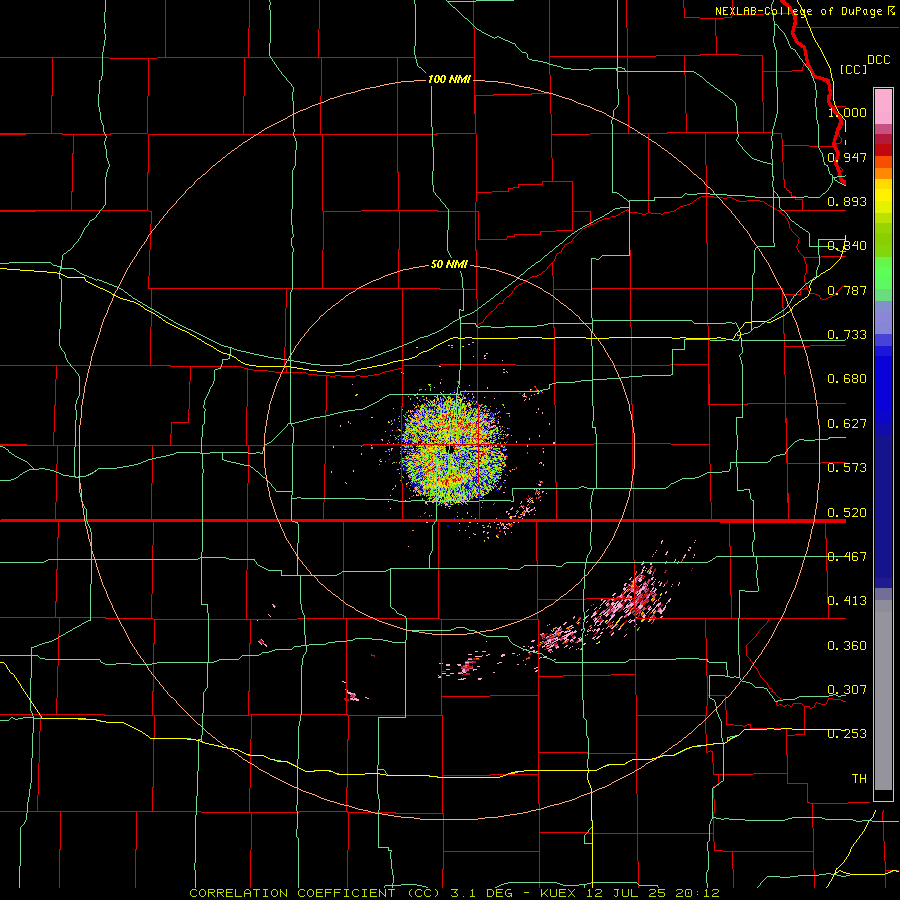Pick the gray swatch on the color bar

point(883,695)
